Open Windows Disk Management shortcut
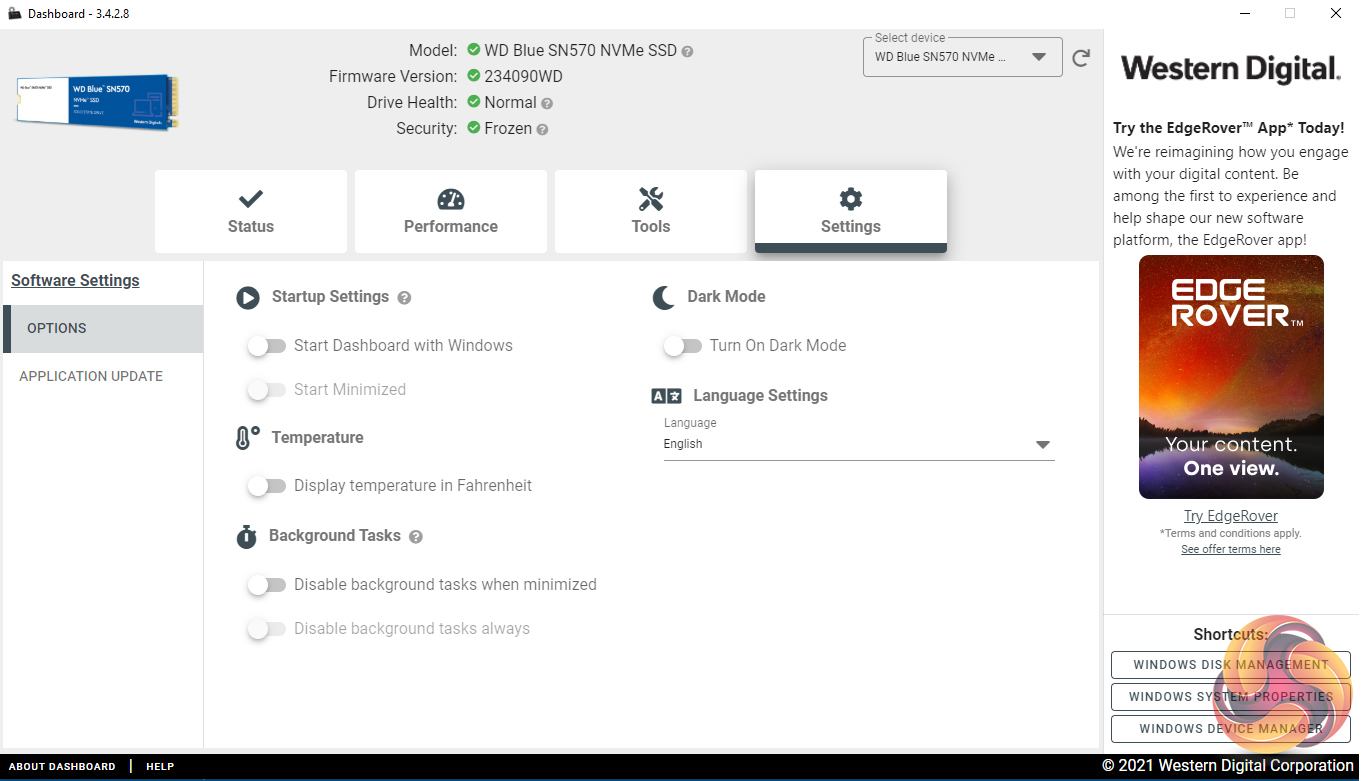The image size is (1362, 781). (x=1230, y=665)
